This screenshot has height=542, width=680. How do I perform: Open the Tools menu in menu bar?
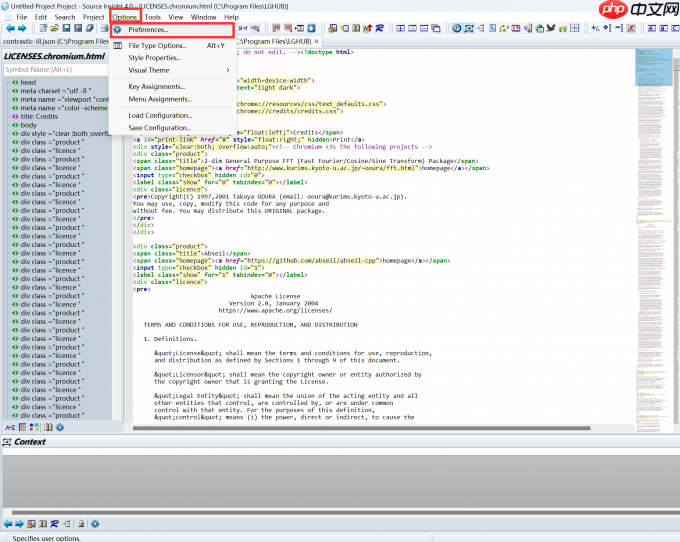click(152, 17)
